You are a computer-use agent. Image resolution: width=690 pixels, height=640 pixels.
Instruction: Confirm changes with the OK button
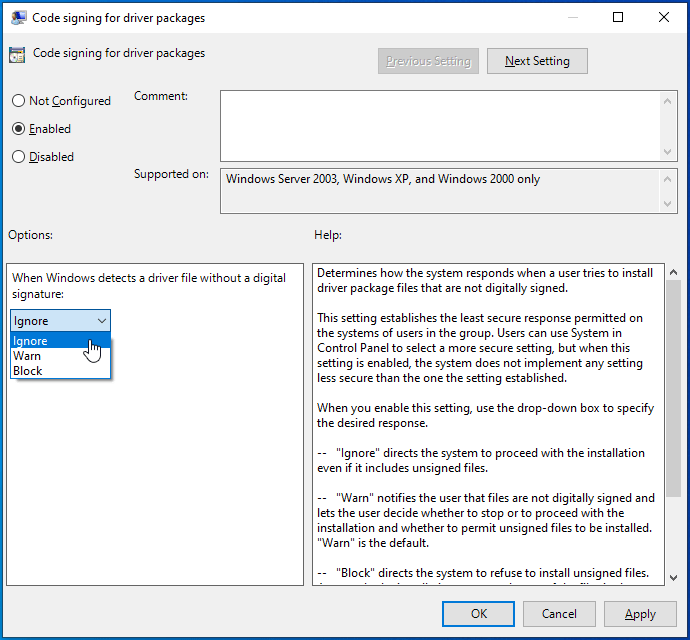click(479, 614)
